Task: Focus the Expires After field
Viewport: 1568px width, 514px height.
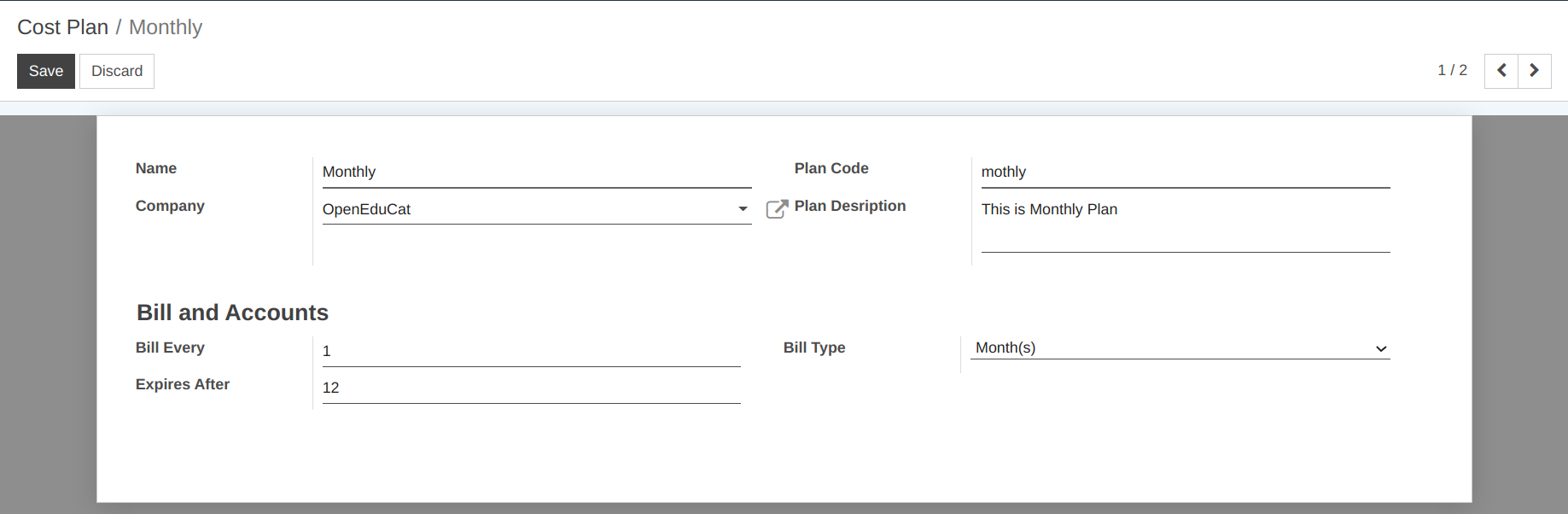Action: (x=532, y=388)
